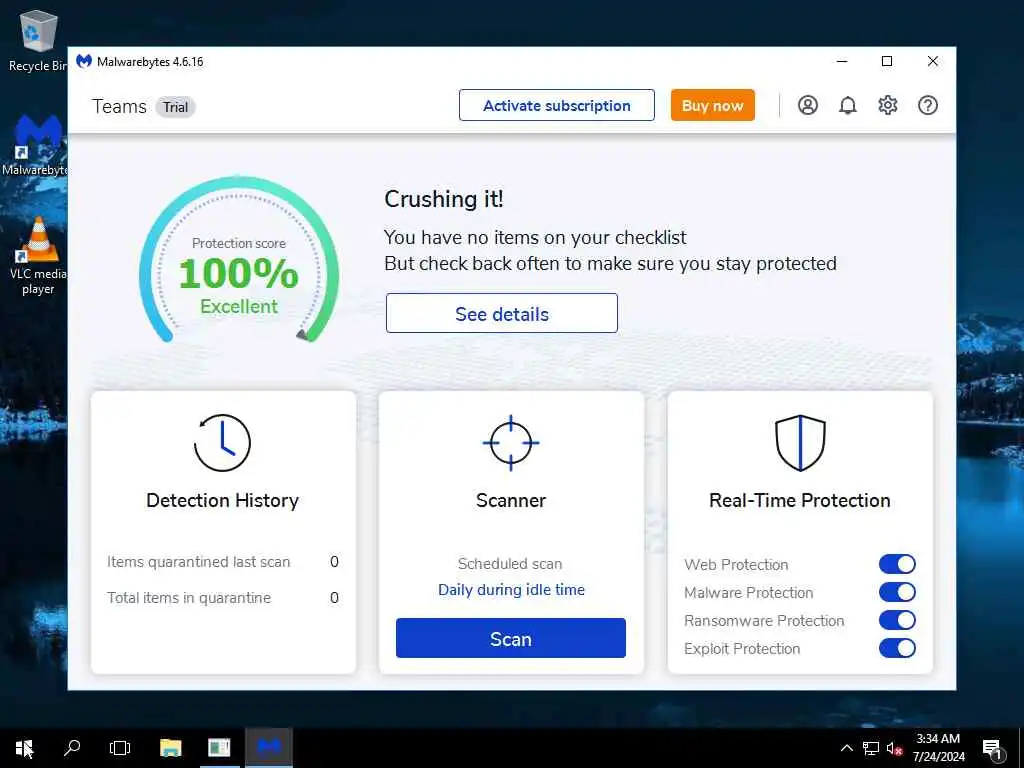Open the Action Center notification icon
The height and width of the screenshot is (768, 1024).
click(x=992, y=749)
